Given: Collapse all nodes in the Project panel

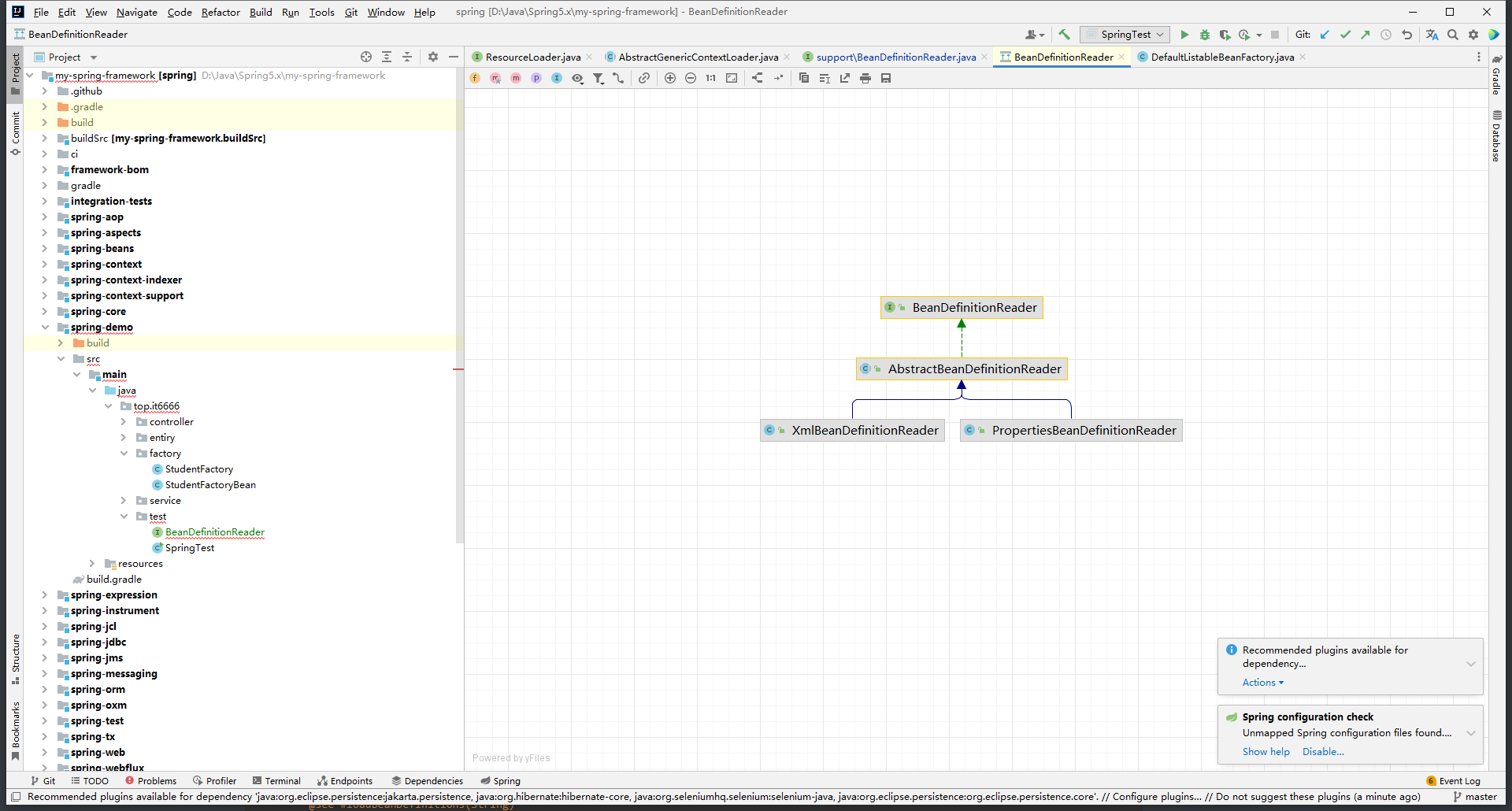Looking at the screenshot, I should pyautogui.click(x=407, y=57).
